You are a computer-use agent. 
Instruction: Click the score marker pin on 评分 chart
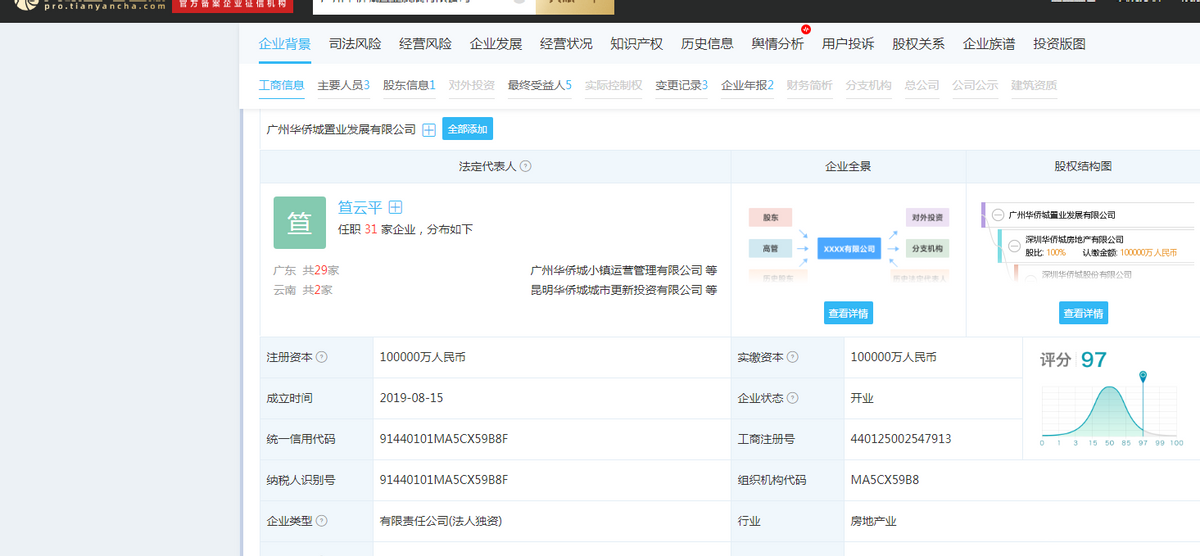coord(1143,377)
